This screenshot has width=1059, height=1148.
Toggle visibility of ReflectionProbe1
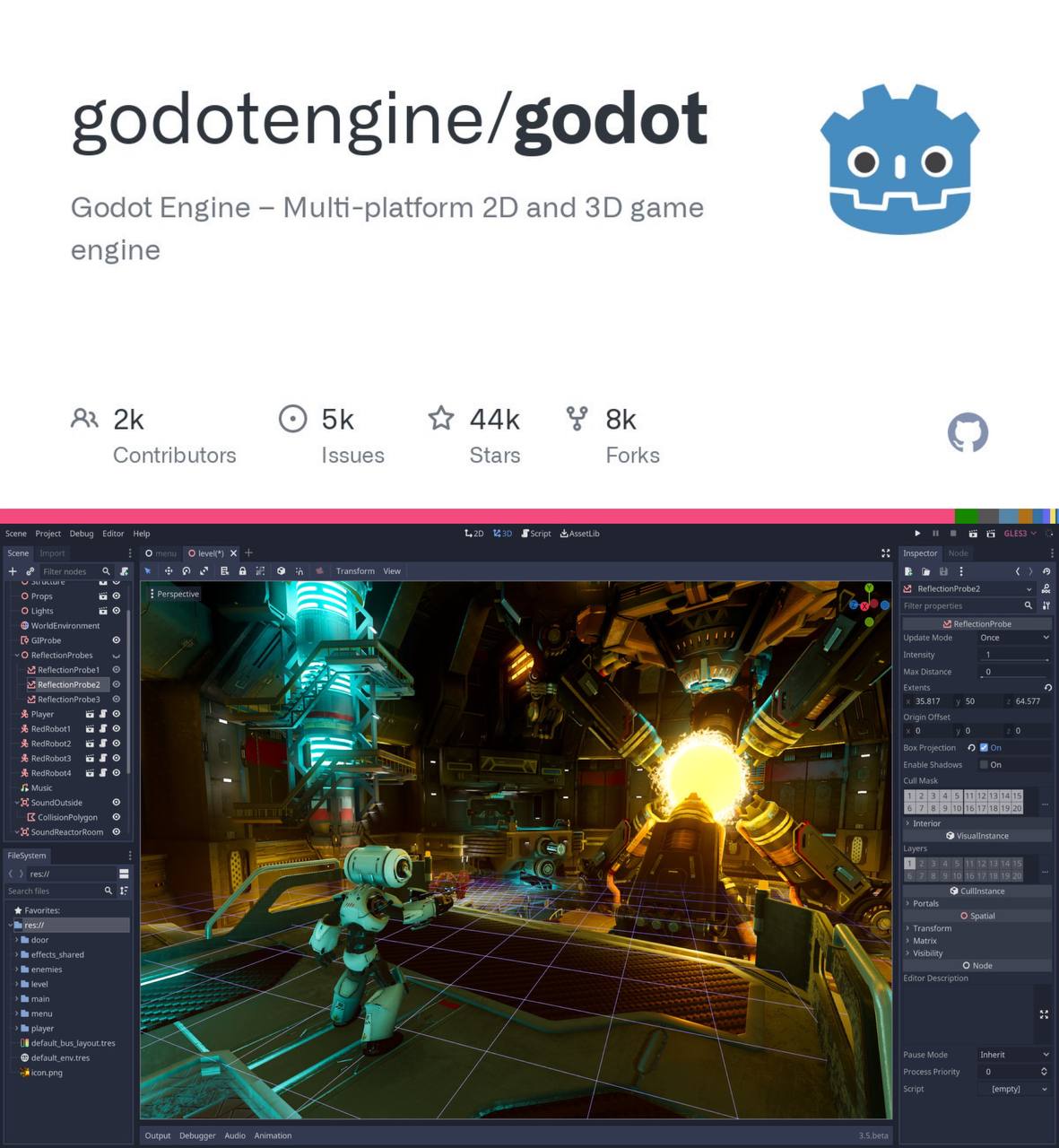(117, 670)
